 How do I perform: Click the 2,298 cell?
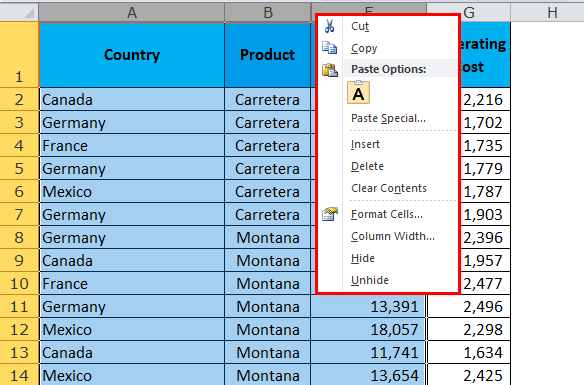click(469, 330)
